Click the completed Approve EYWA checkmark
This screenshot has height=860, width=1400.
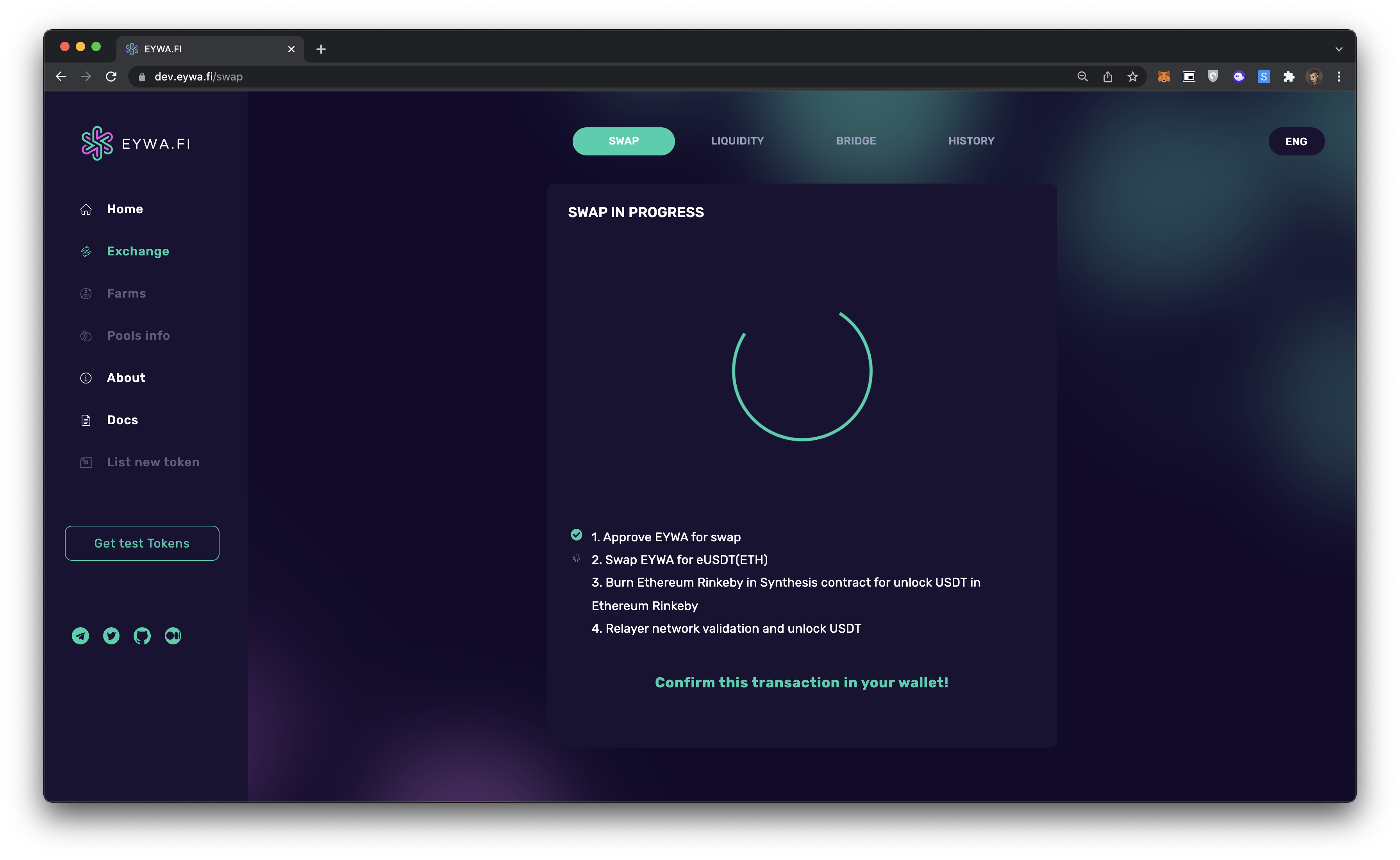click(576, 535)
